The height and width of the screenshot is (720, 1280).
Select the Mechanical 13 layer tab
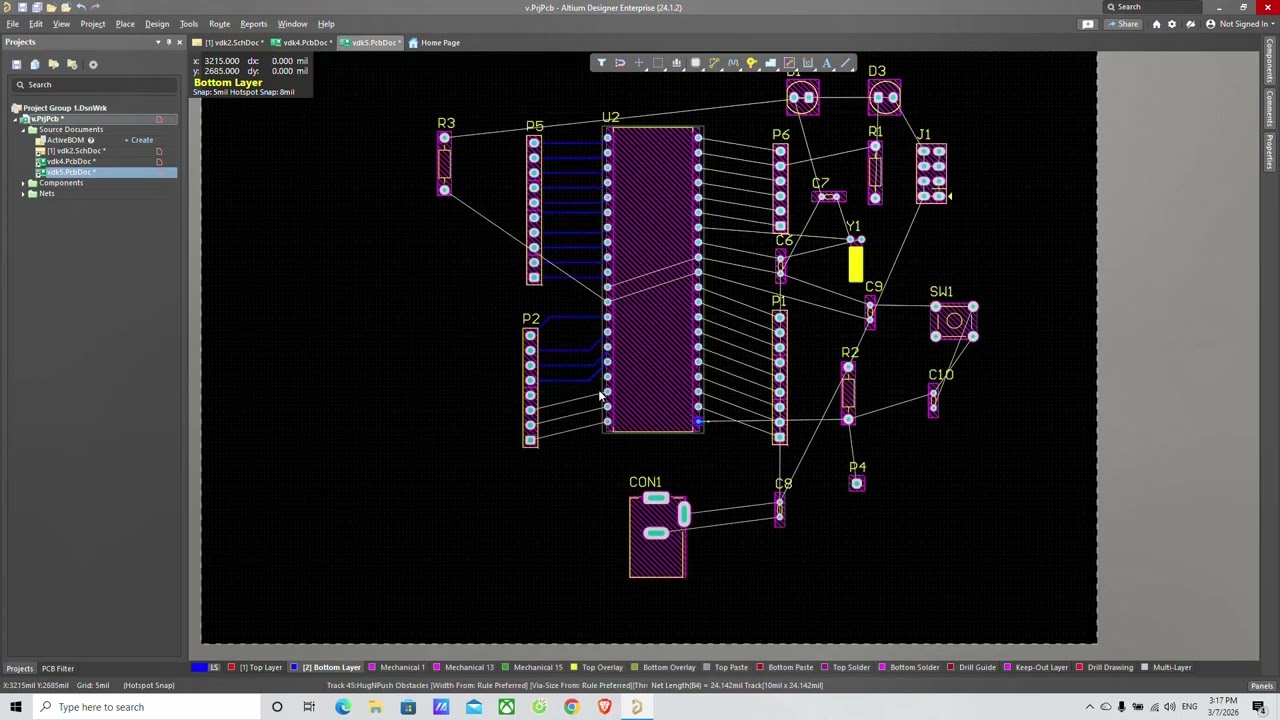pyautogui.click(x=465, y=667)
